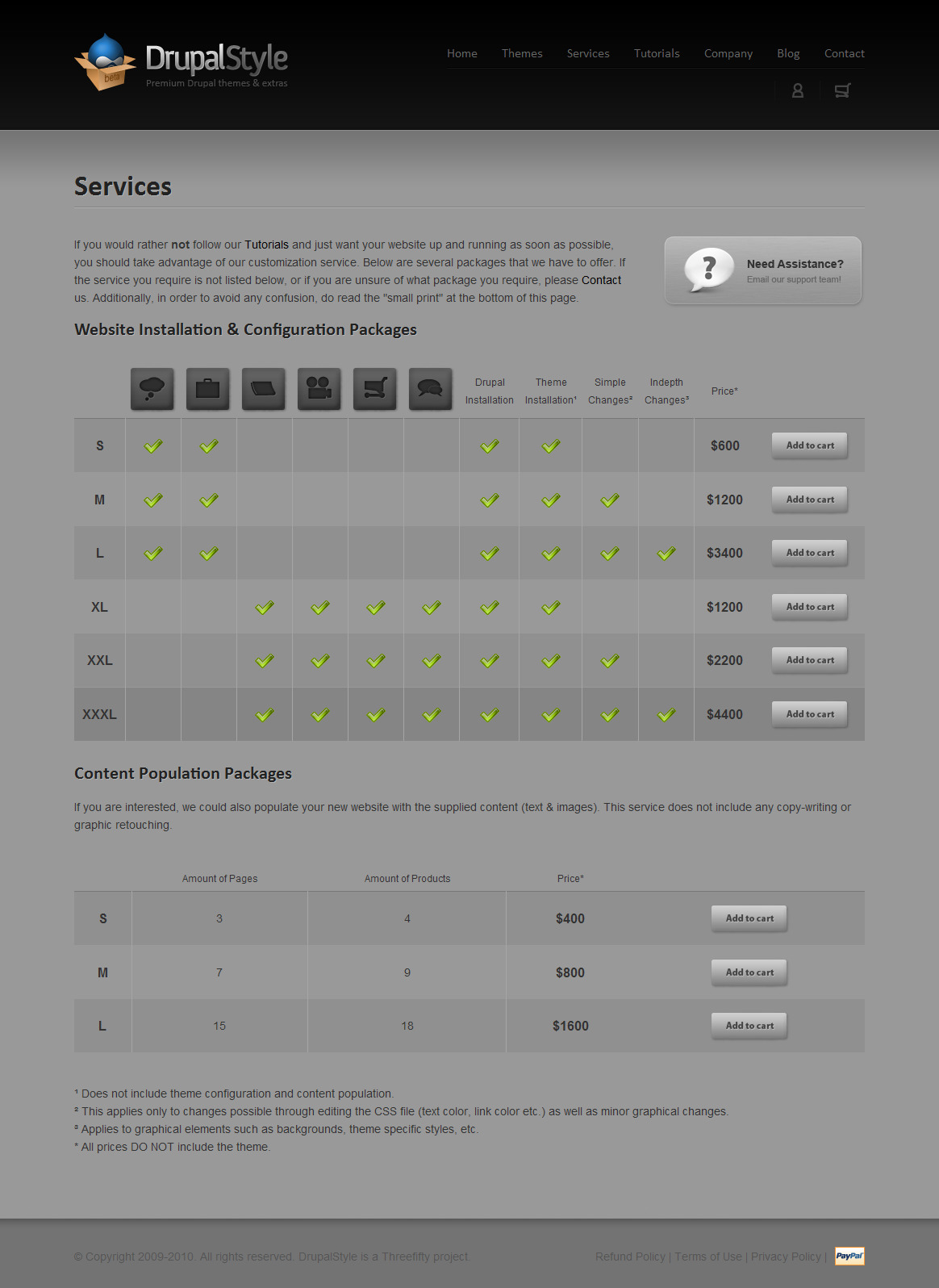939x1288 pixels.
Task: Click the PayPal logo in footer
Action: (x=849, y=1256)
